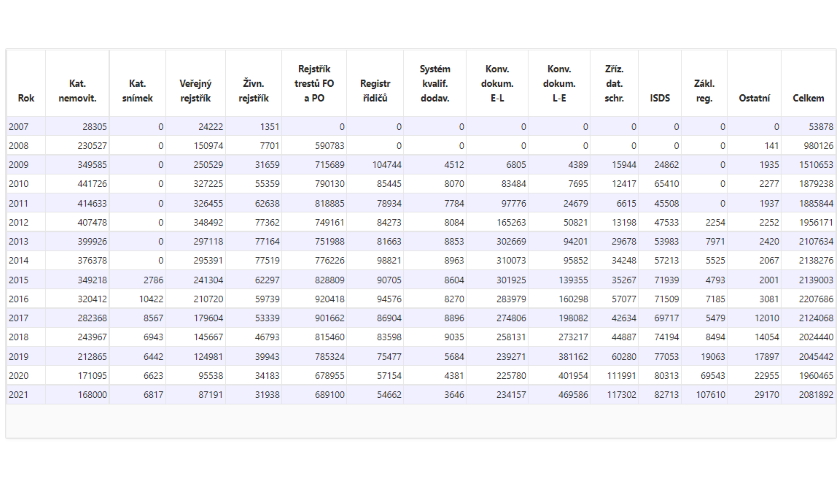This screenshot has height=480, width=840.
Task: Click value 469586 in Konv. dokum. L-E
Action: pos(573,395)
